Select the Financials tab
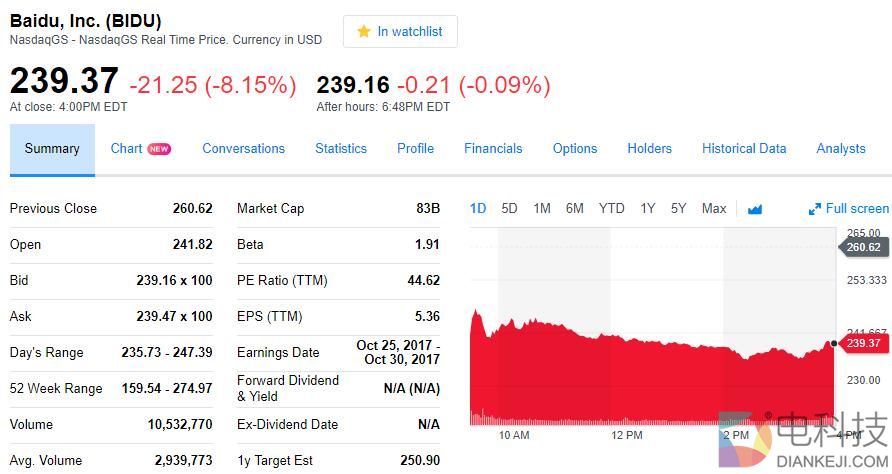Viewport: 892px width, 474px height. pyautogui.click(x=493, y=149)
